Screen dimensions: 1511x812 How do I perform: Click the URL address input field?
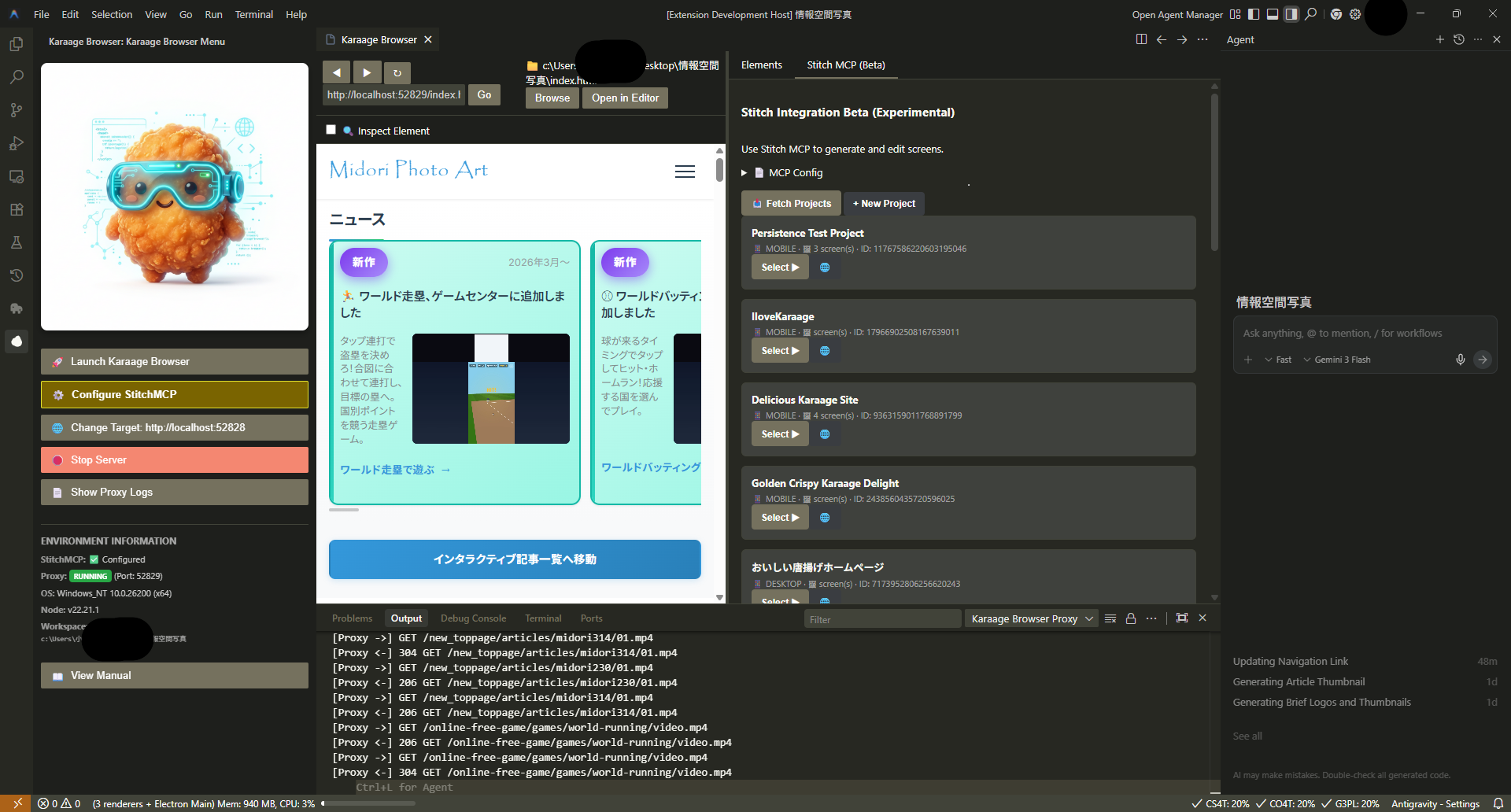(x=393, y=95)
